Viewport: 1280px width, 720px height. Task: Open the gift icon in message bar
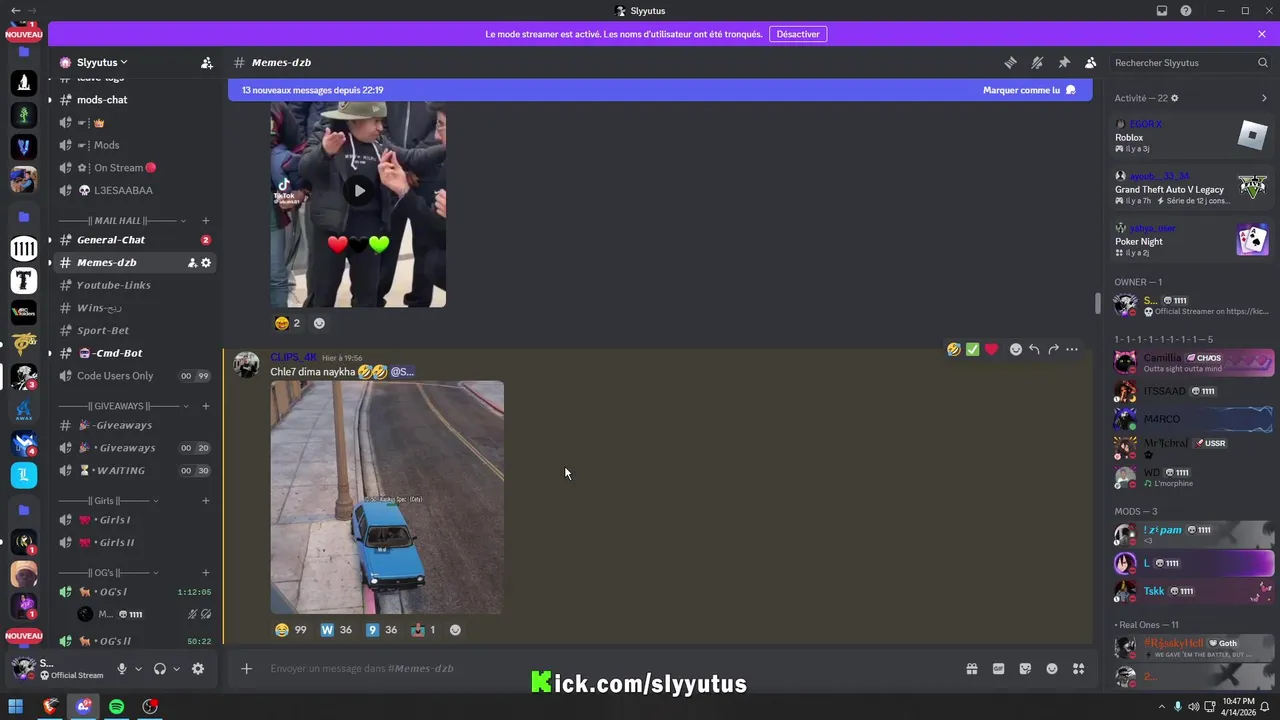click(x=971, y=669)
